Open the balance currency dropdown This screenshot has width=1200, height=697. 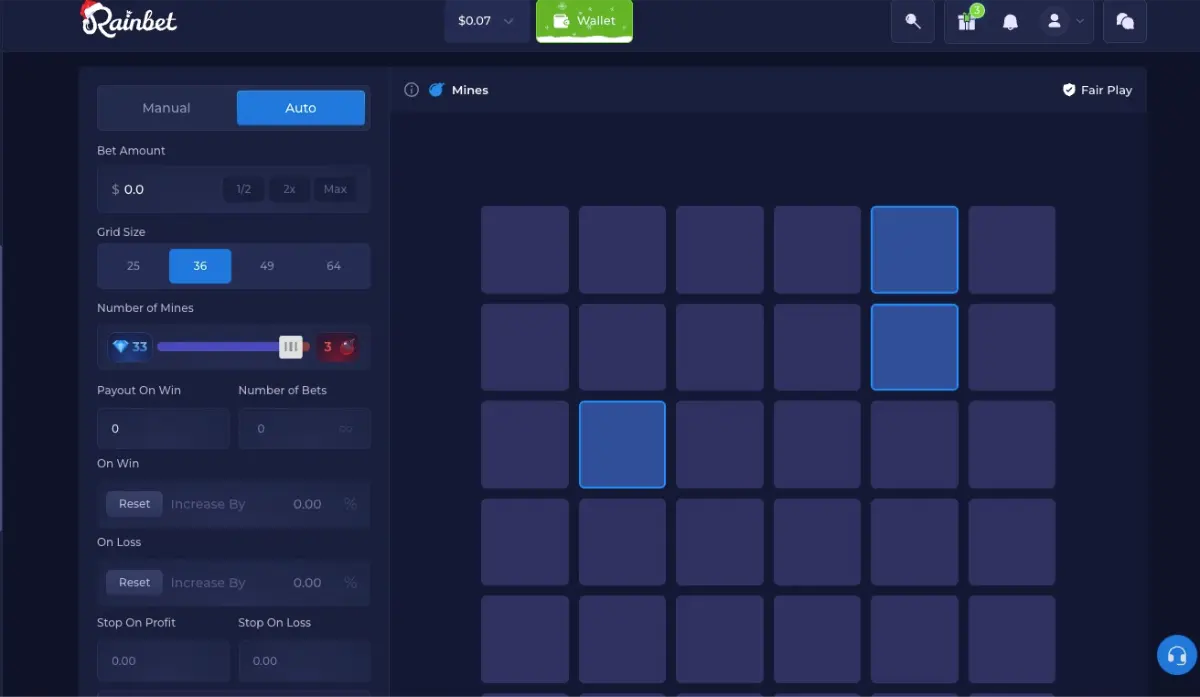tap(487, 20)
